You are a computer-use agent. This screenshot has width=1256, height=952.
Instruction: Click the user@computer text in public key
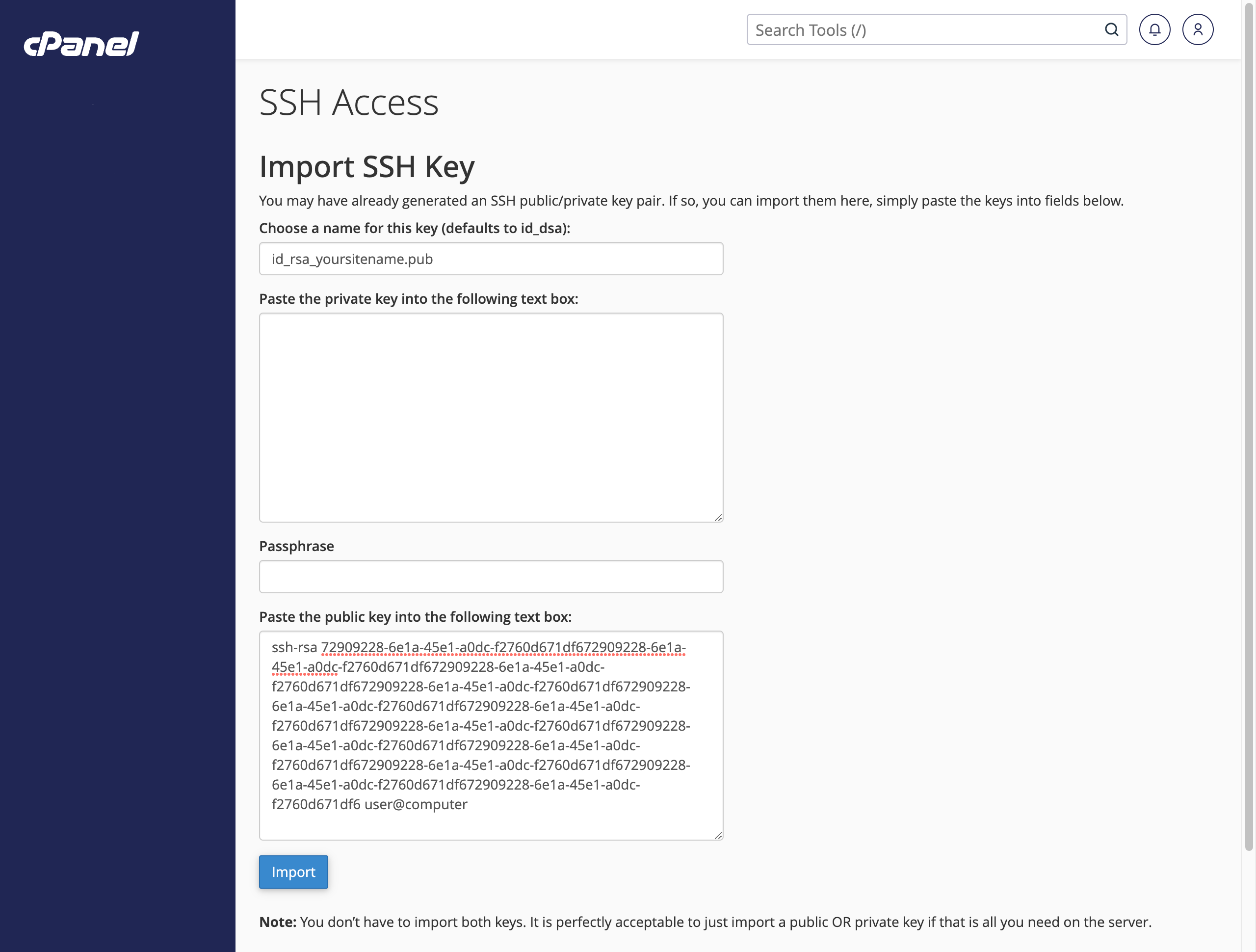416,804
